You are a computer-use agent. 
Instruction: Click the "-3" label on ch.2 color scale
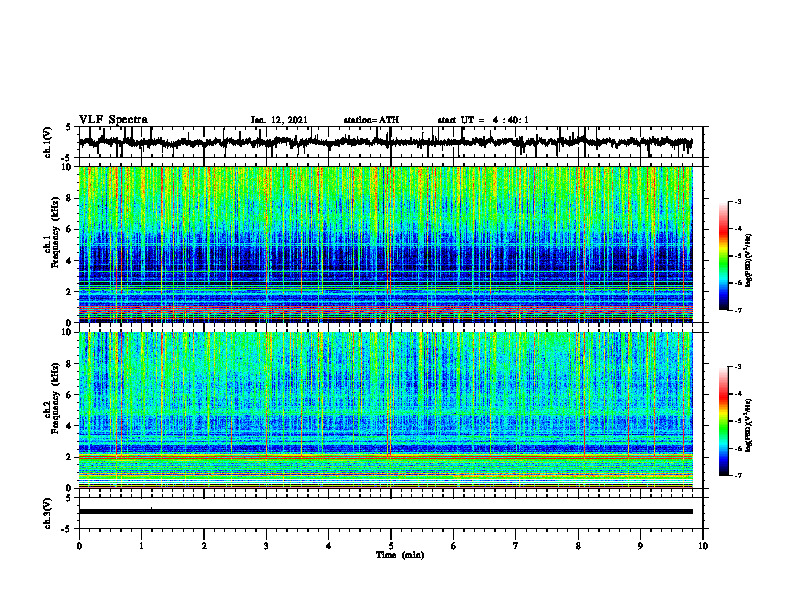pyautogui.click(x=738, y=367)
